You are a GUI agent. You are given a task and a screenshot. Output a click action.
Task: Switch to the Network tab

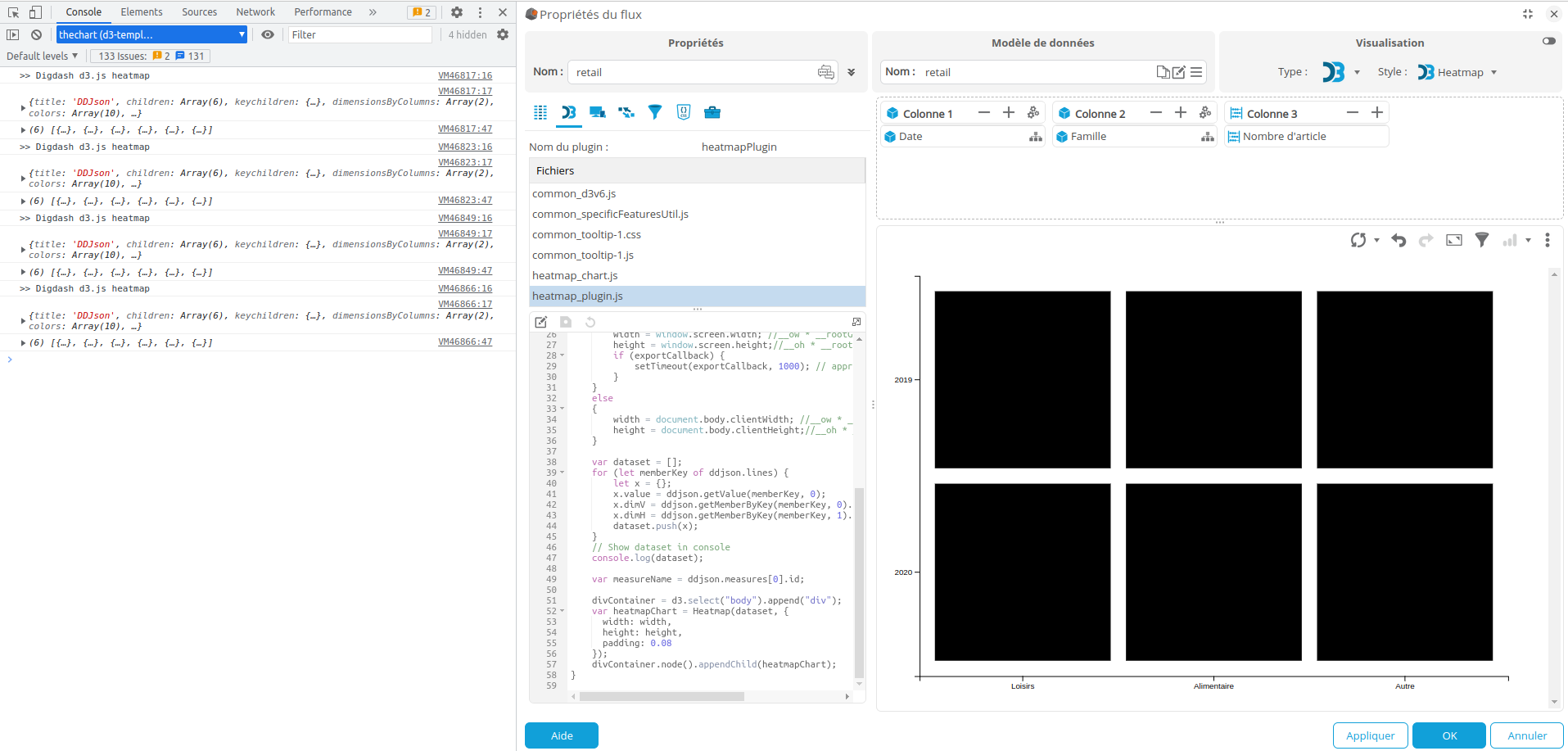tap(255, 12)
